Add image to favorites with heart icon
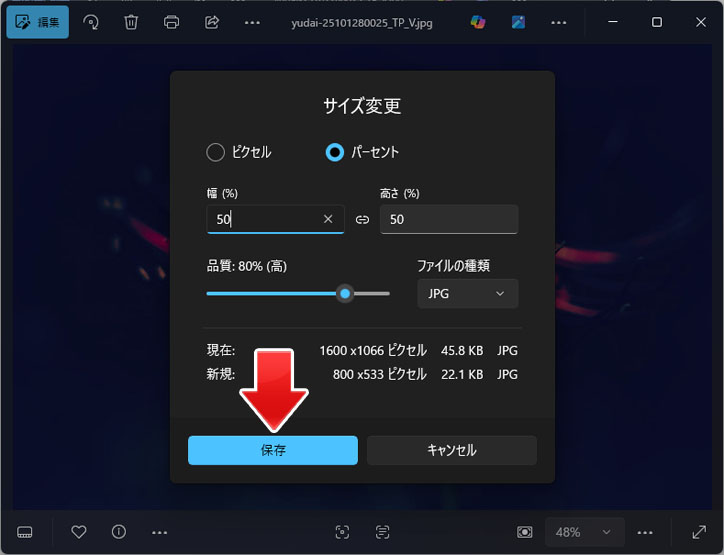 (x=79, y=532)
